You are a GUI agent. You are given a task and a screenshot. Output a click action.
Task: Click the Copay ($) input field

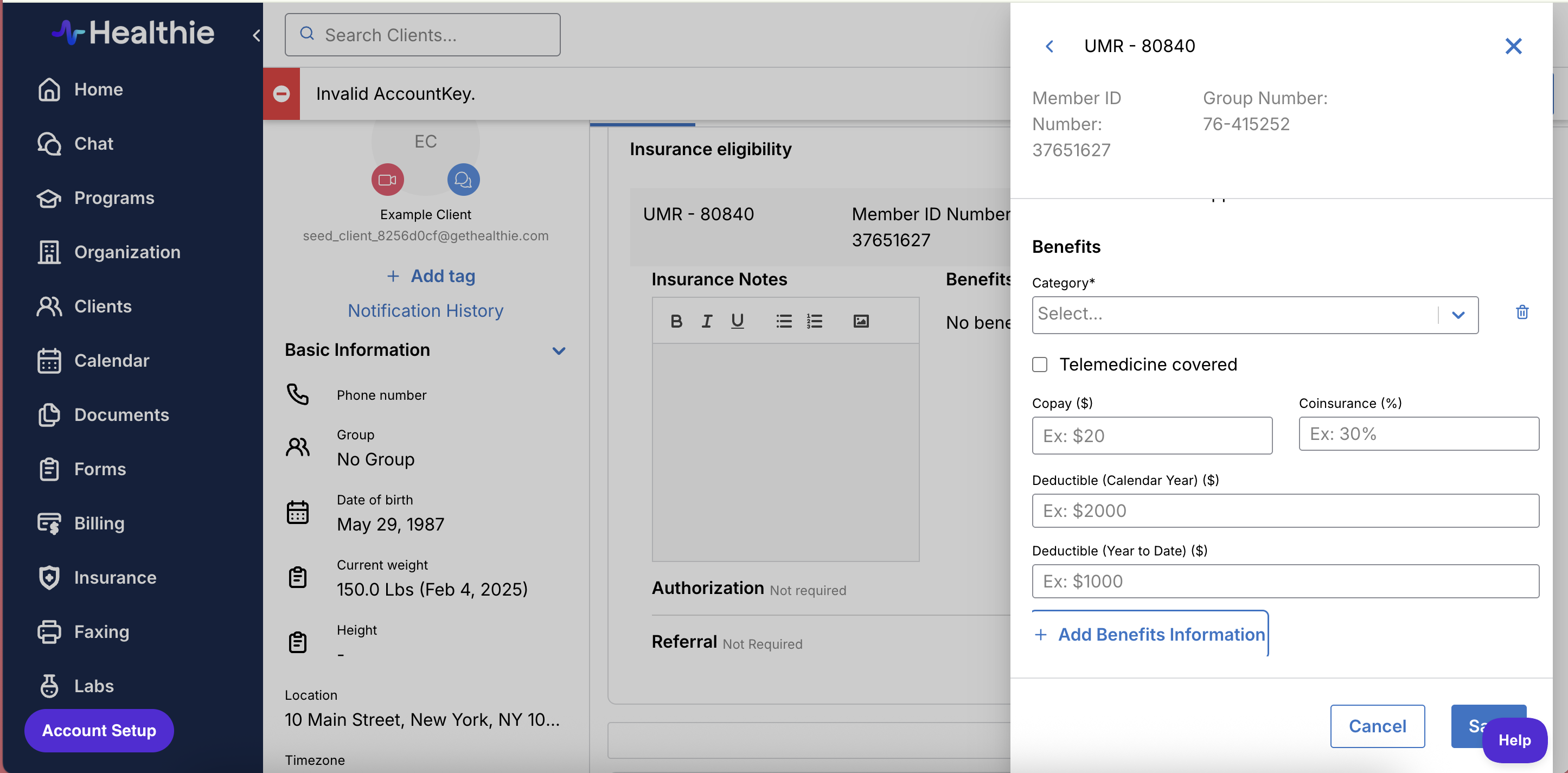point(1151,435)
